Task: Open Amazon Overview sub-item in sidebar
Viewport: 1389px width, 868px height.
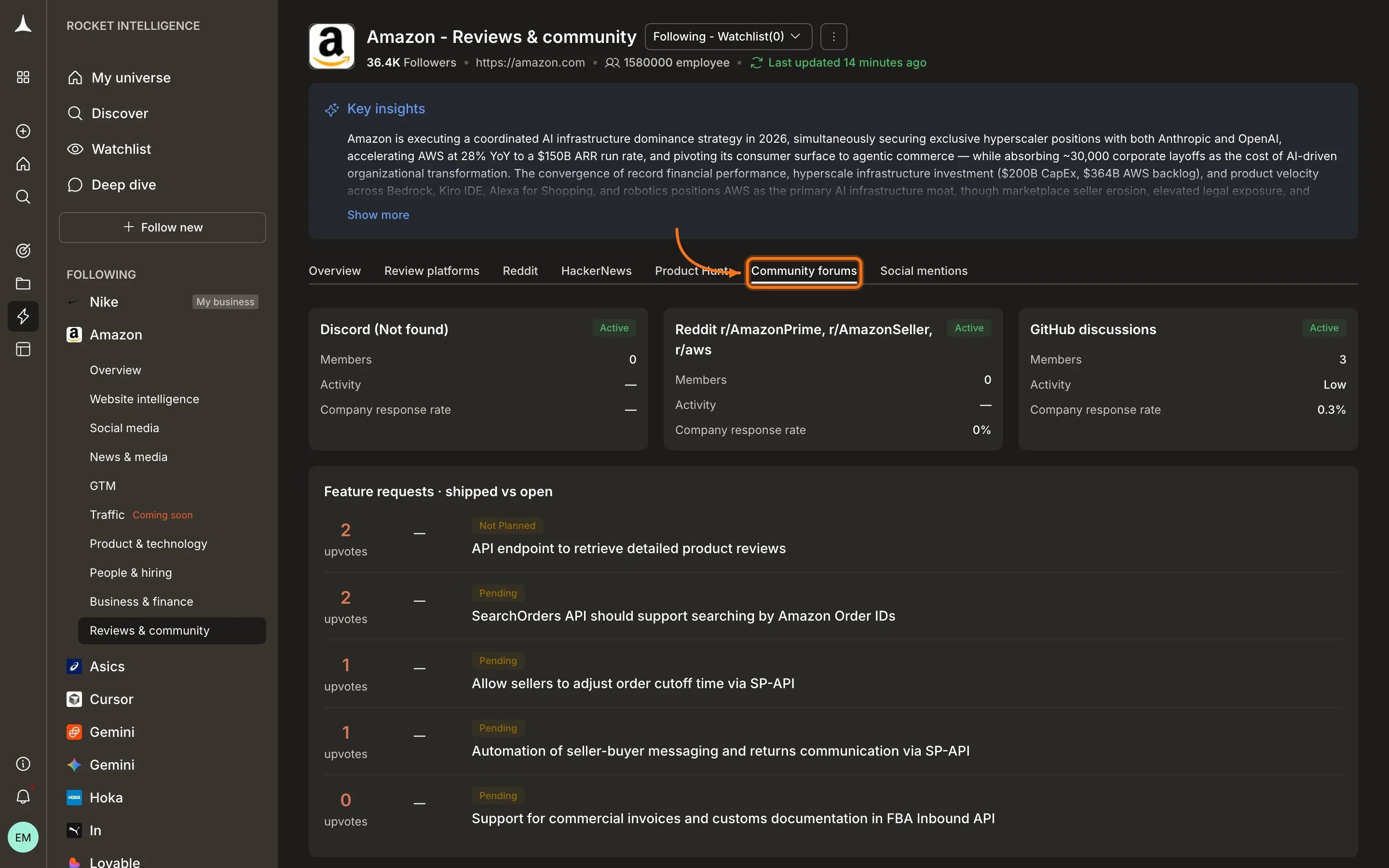Action: 115,370
